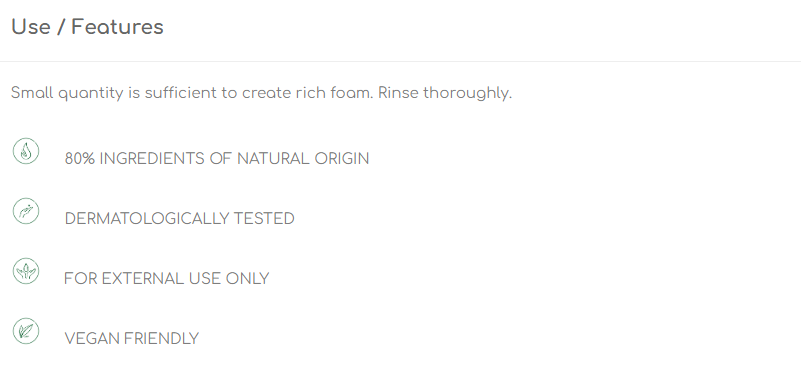Click the word TESTED in second feature
Image resolution: width=801 pixels, height=367 pixels.
(x=264, y=219)
